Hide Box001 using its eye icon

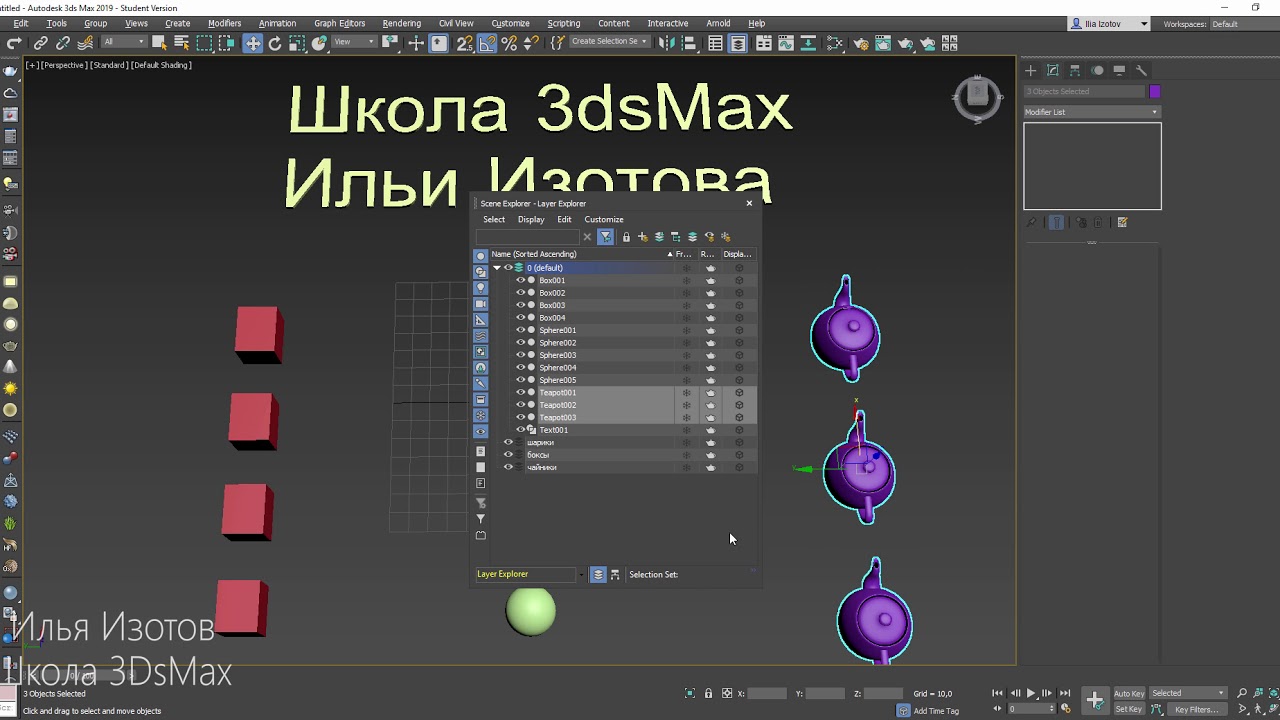520,280
